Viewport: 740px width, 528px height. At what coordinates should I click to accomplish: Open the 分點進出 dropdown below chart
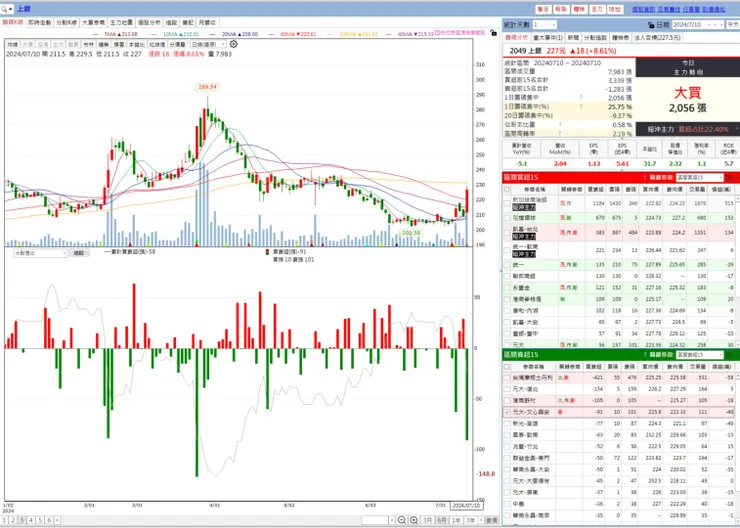click(41, 253)
